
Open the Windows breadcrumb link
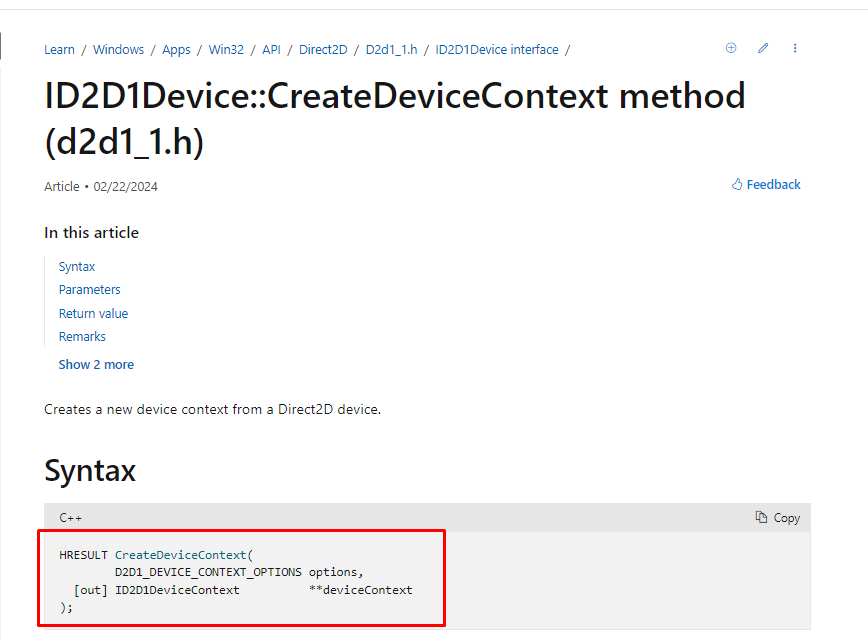118,49
